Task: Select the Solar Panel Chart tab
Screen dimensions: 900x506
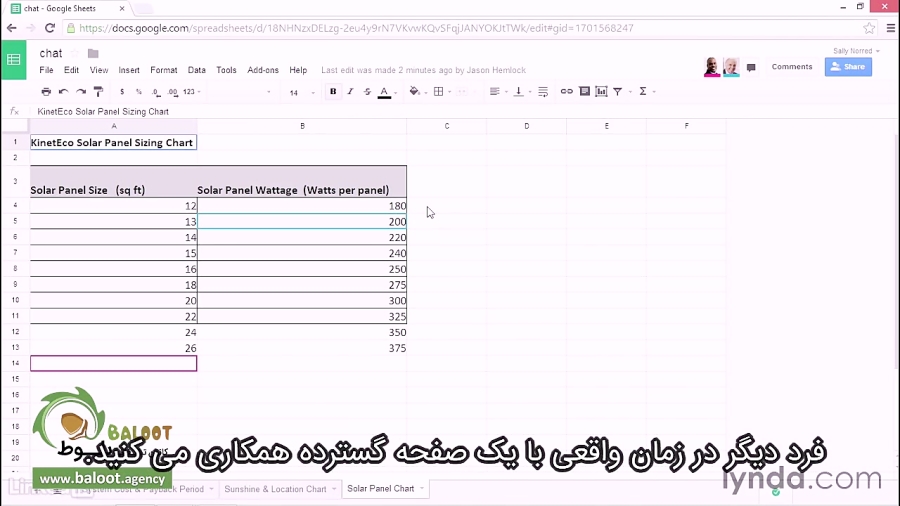Action: (x=381, y=489)
